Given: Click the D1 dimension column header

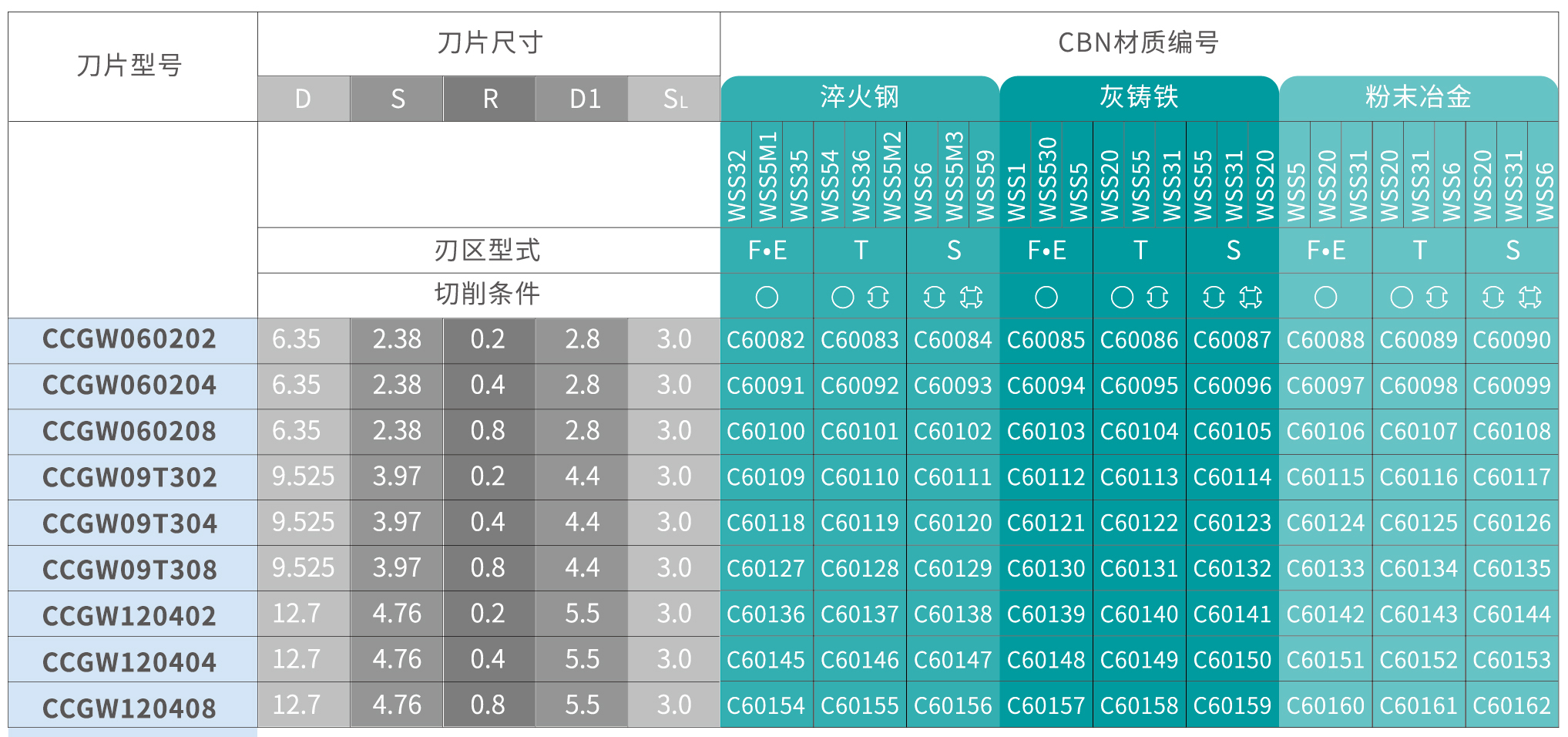Looking at the screenshot, I should (584, 99).
